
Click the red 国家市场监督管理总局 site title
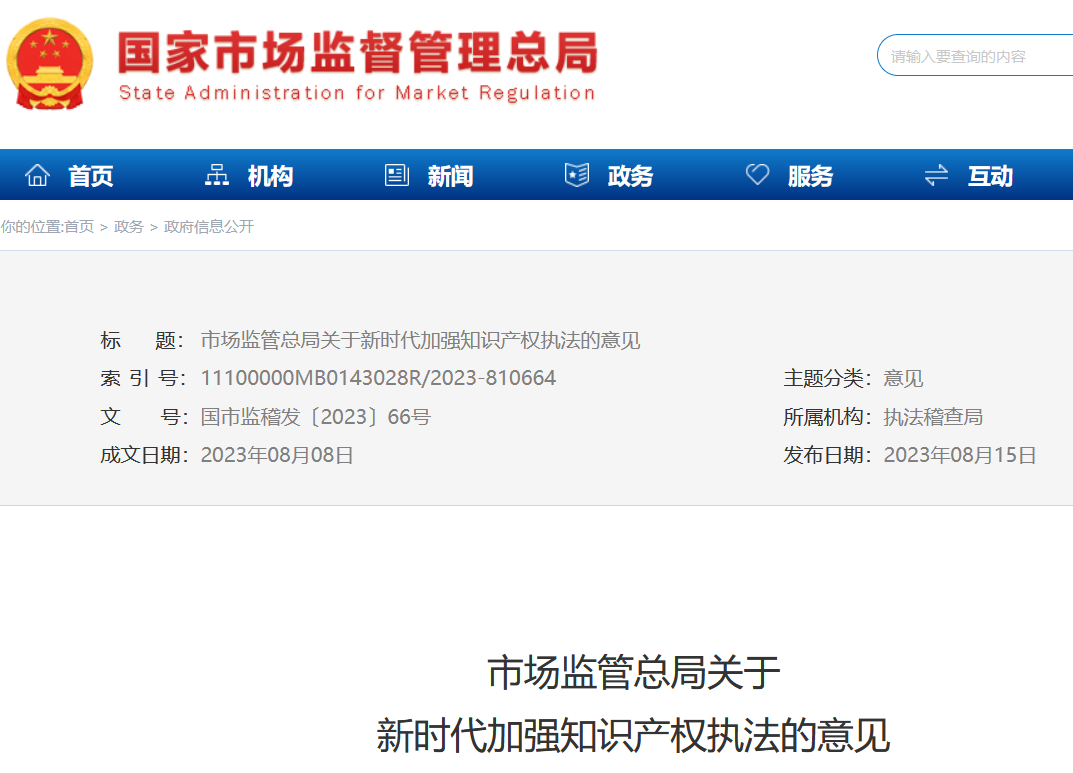tap(357, 54)
